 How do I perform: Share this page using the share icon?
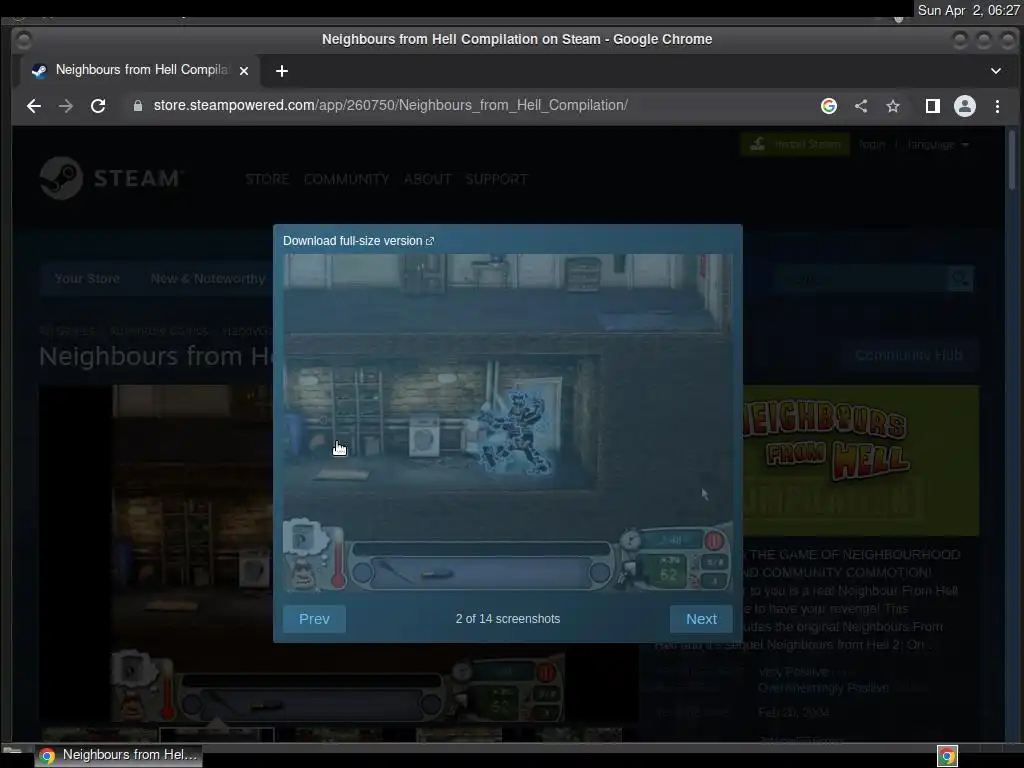pyautogui.click(x=861, y=106)
